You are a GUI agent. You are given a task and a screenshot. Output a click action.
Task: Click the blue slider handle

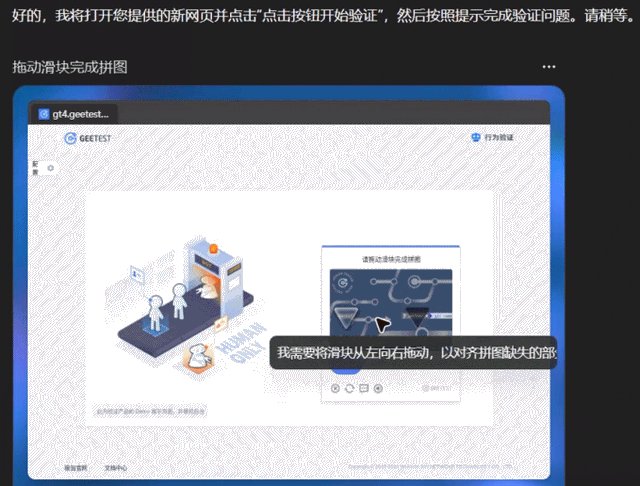click(x=346, y=371)
